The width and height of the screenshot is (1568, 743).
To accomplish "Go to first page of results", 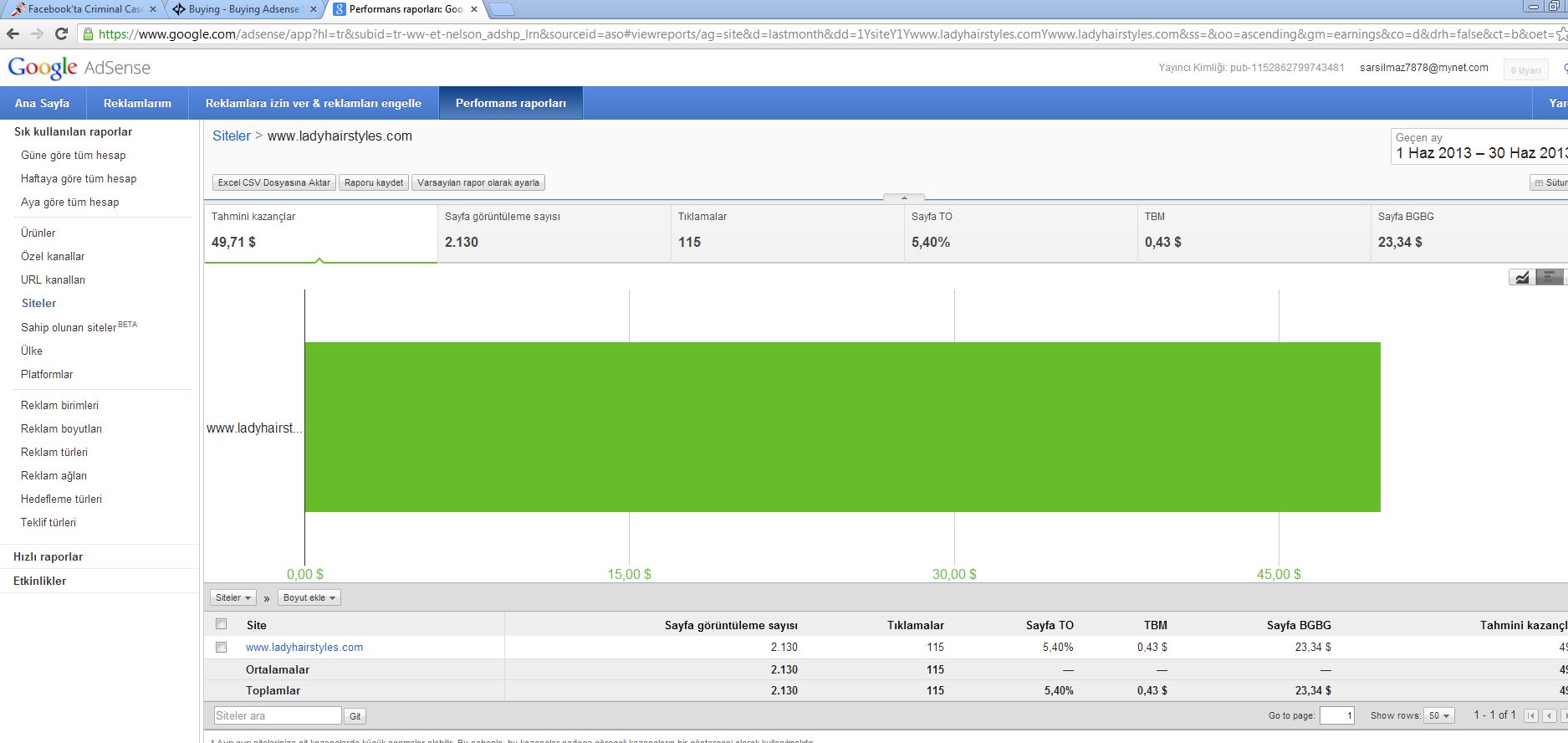I will point(1530,715).
